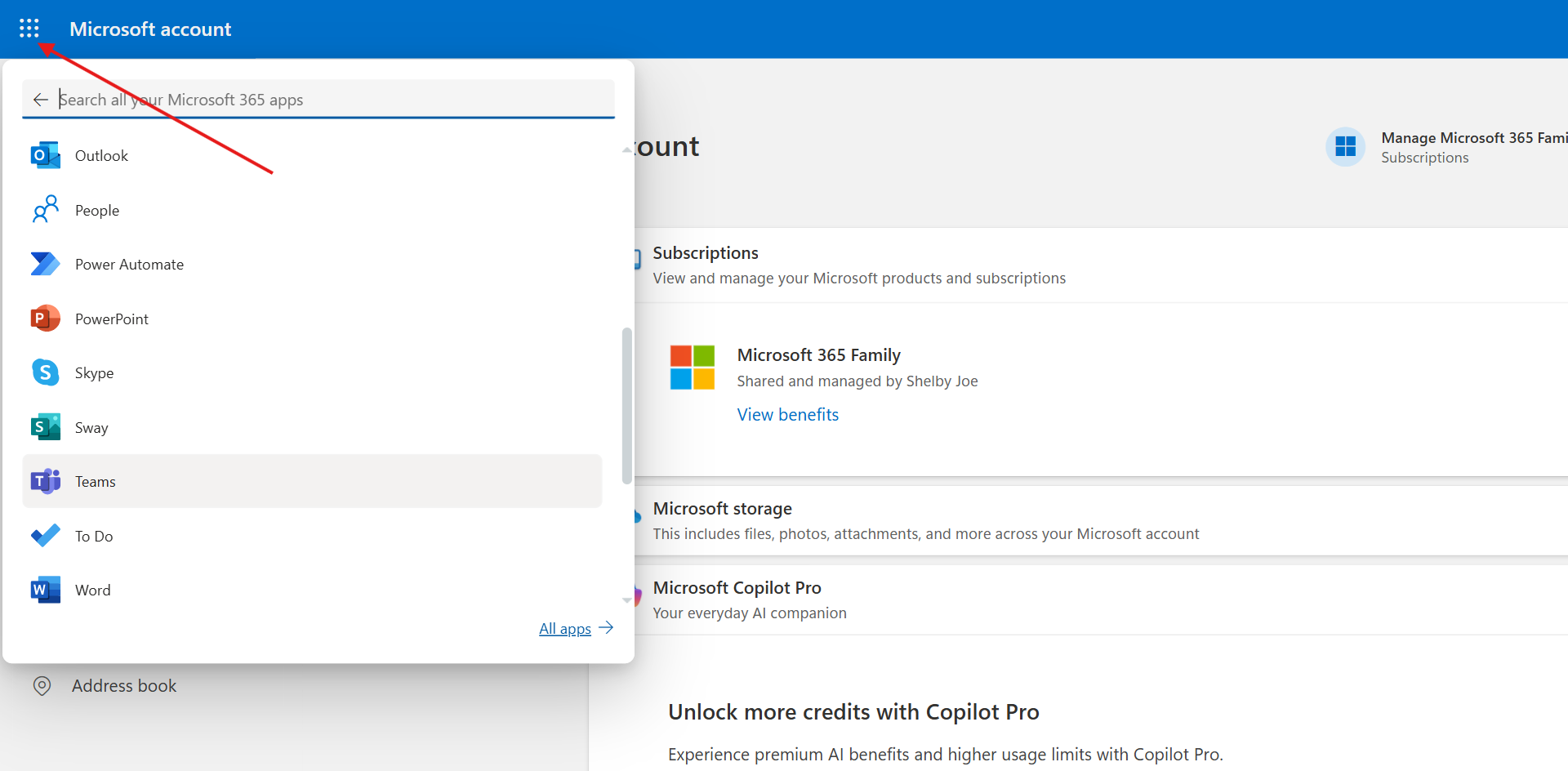Select Outlook label in app list
The image size is (1568, 771).
point(101,156)
